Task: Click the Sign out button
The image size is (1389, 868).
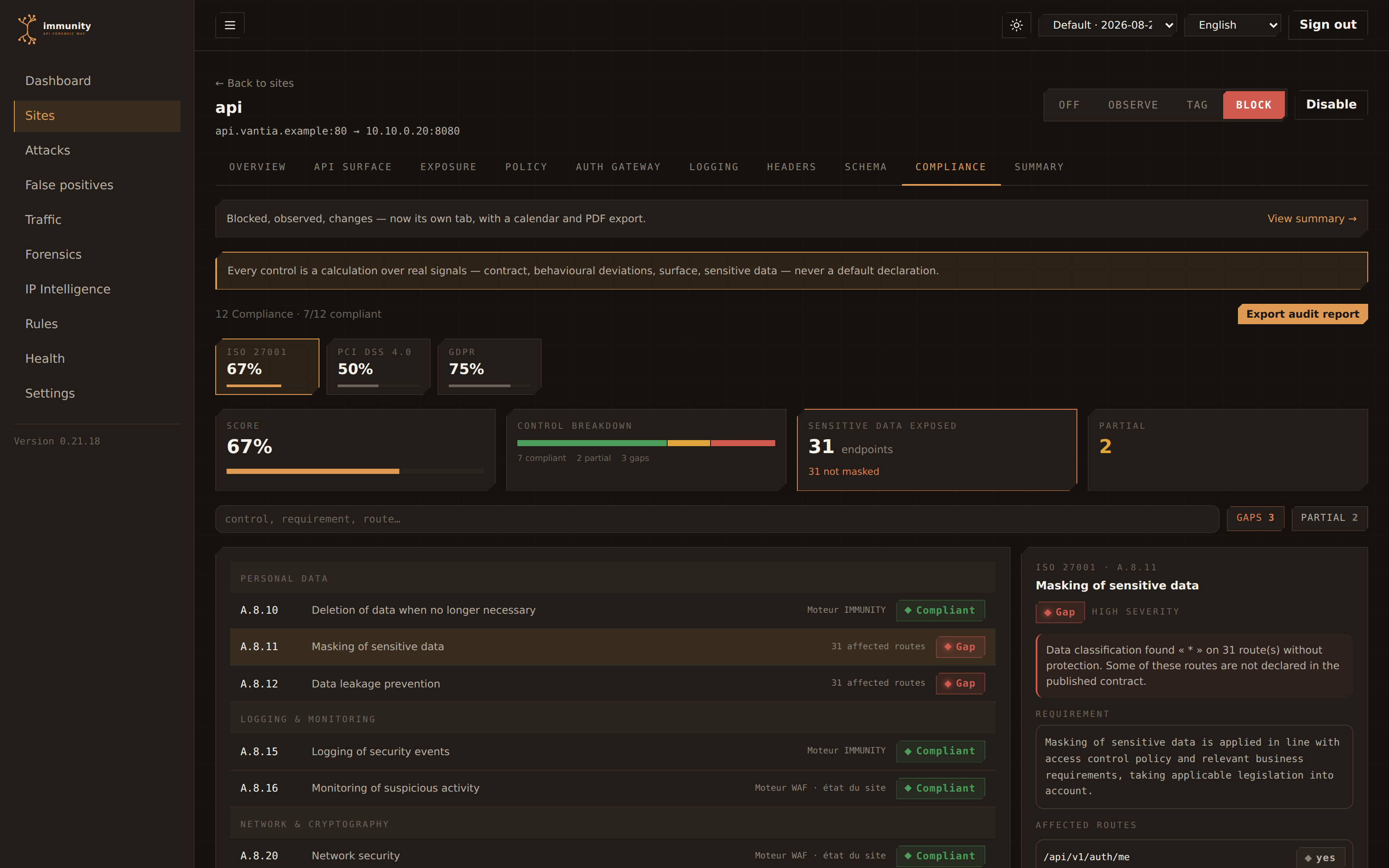Action: coord(1328,25)
